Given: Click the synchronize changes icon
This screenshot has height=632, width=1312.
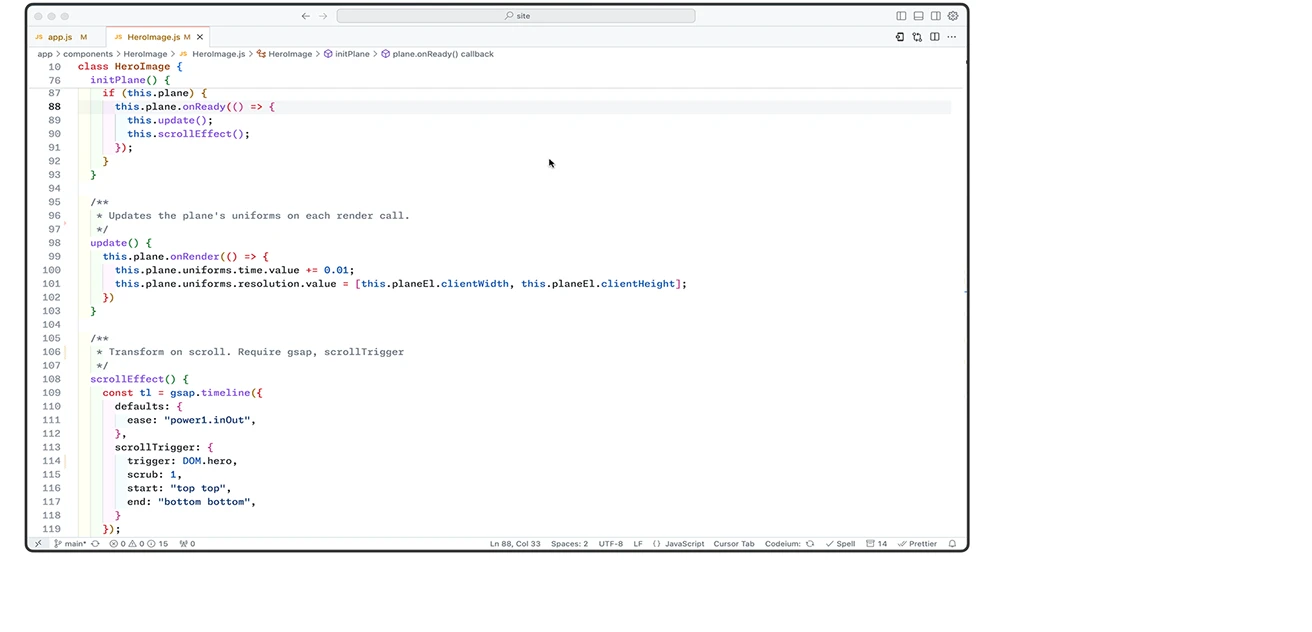Looking at the screenshot, I should pos(96,544).
